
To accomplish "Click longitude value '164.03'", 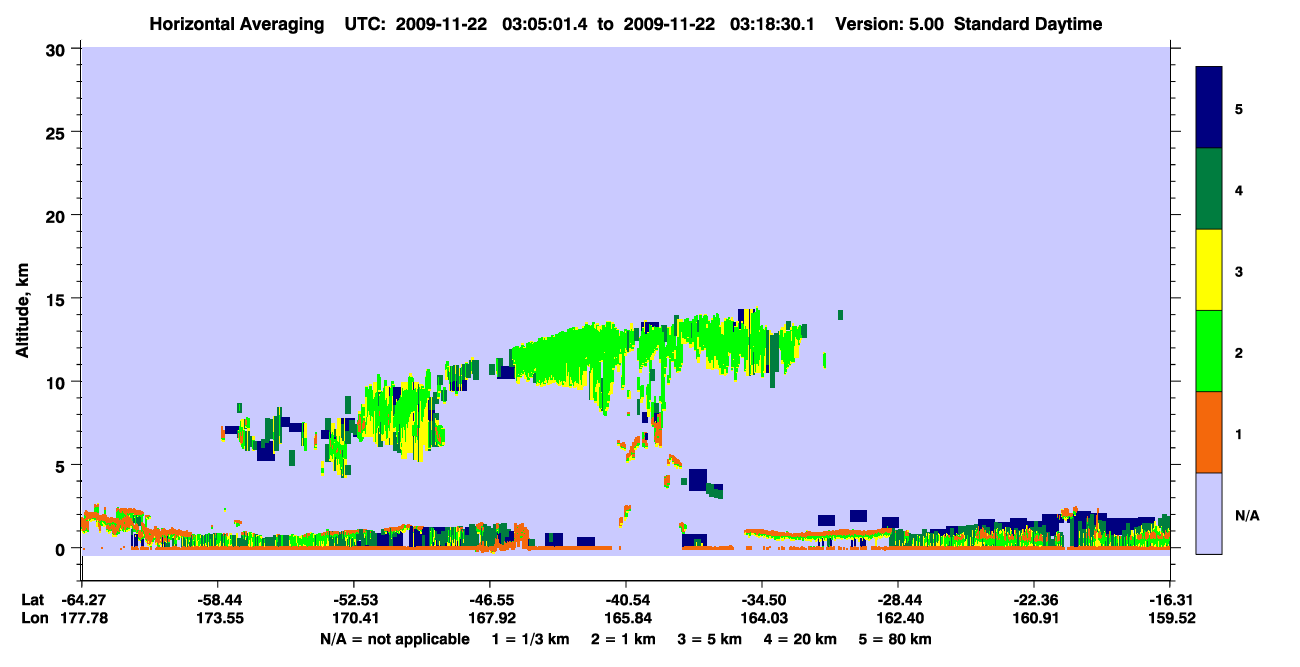I will coord(762,617).
